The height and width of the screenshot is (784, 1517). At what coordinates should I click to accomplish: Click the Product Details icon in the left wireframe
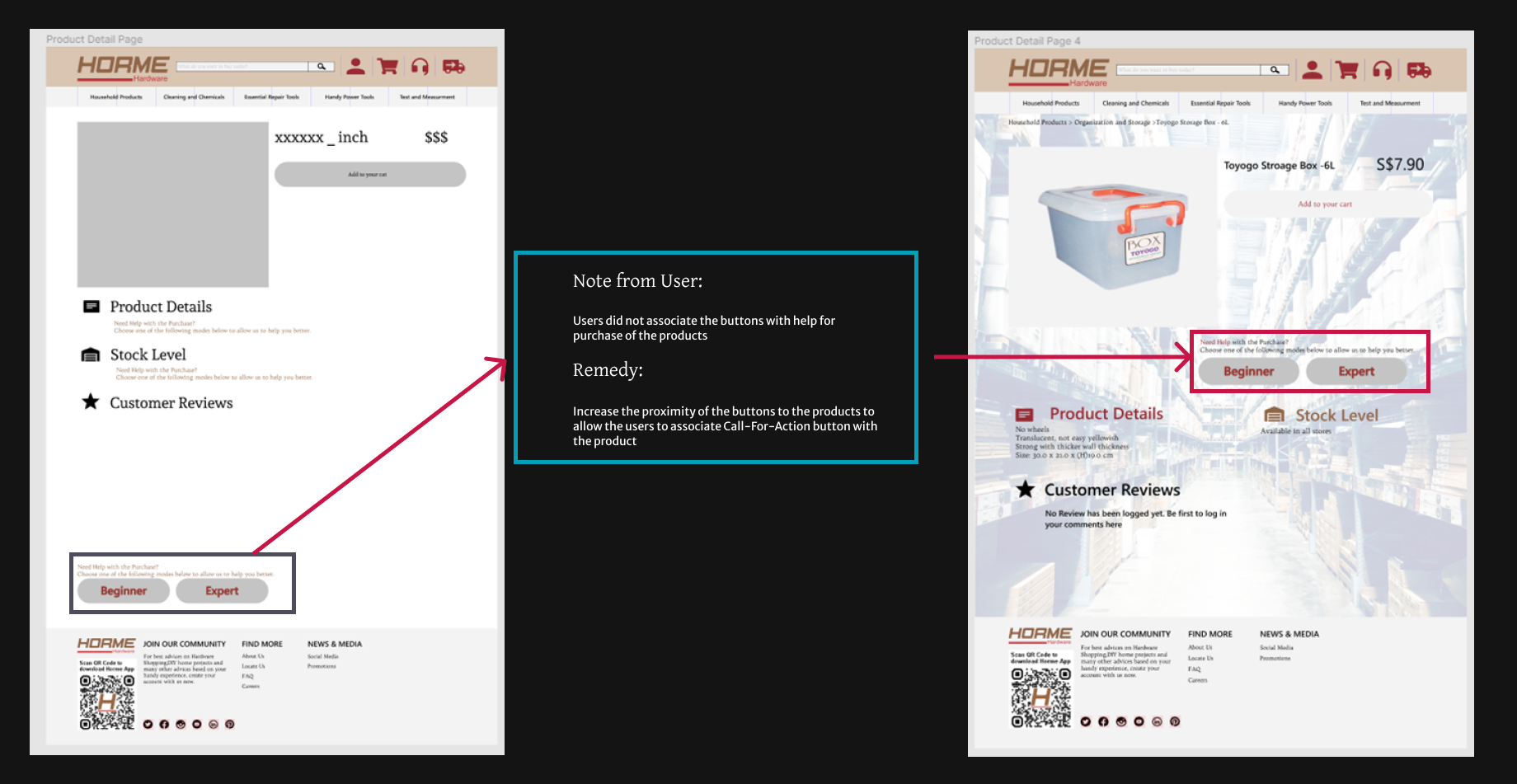(92, 307)
